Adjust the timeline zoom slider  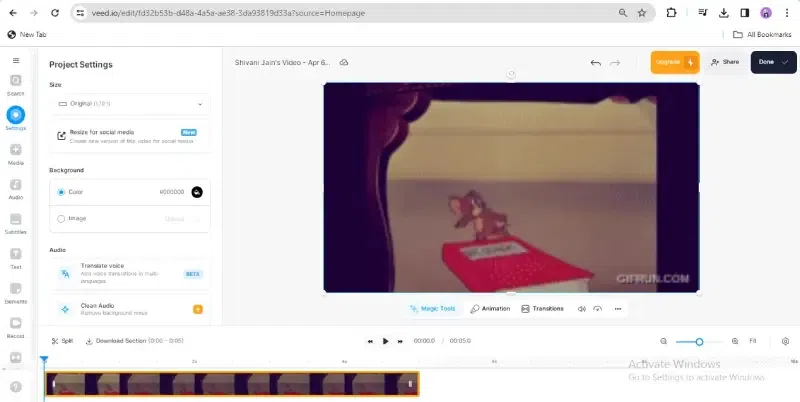(699, 341)
